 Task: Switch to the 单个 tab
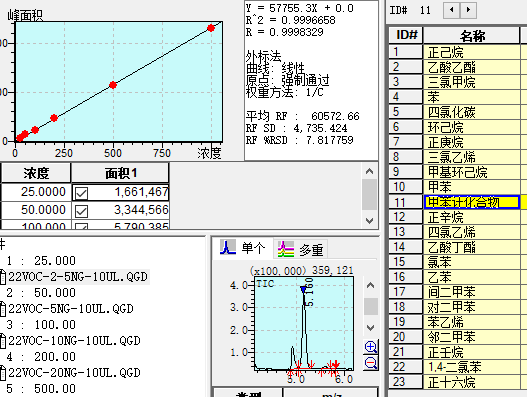pyautogui.click(x=243, y=248)
